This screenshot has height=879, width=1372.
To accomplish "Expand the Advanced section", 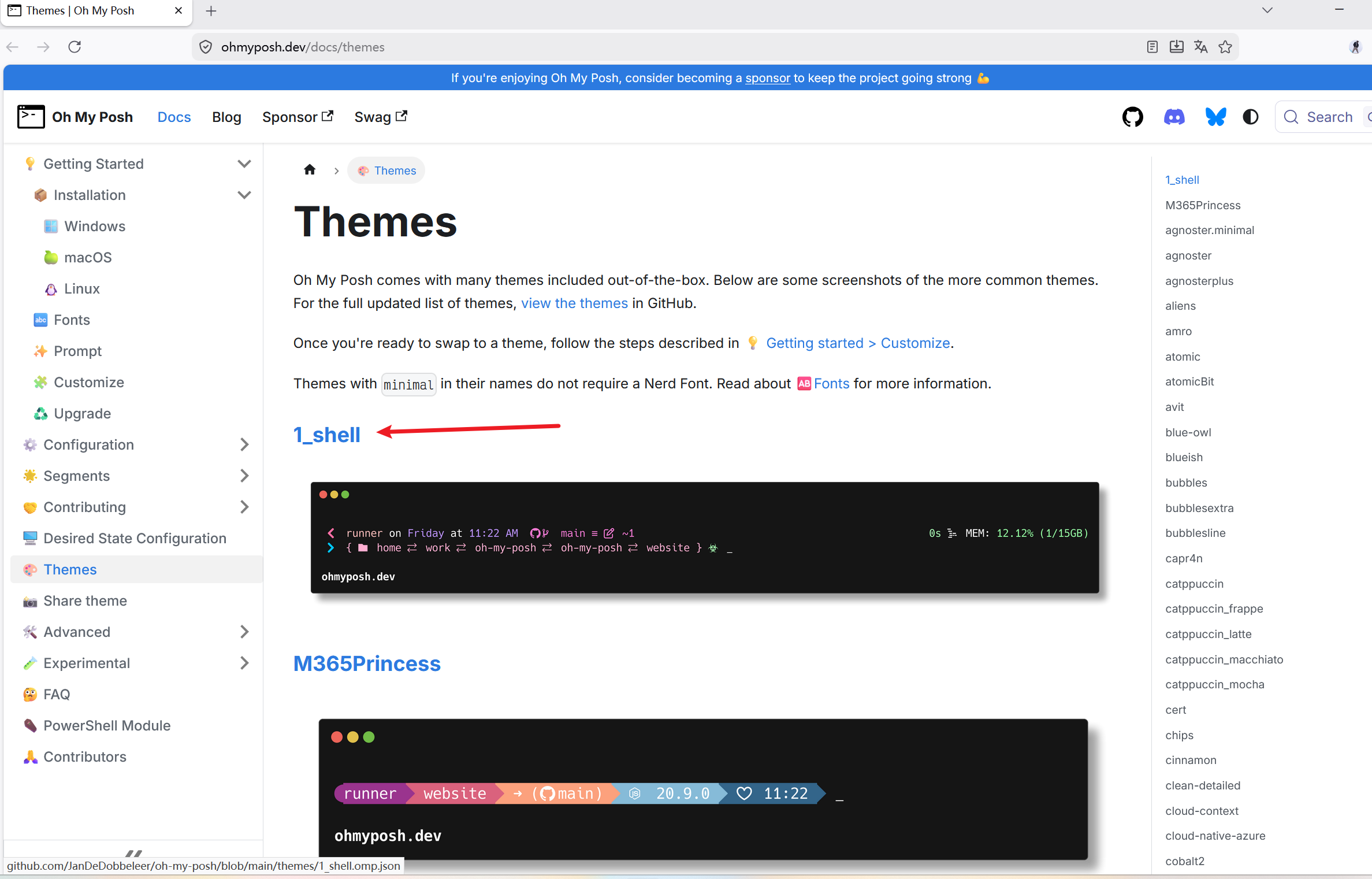I will click(244, 632).
